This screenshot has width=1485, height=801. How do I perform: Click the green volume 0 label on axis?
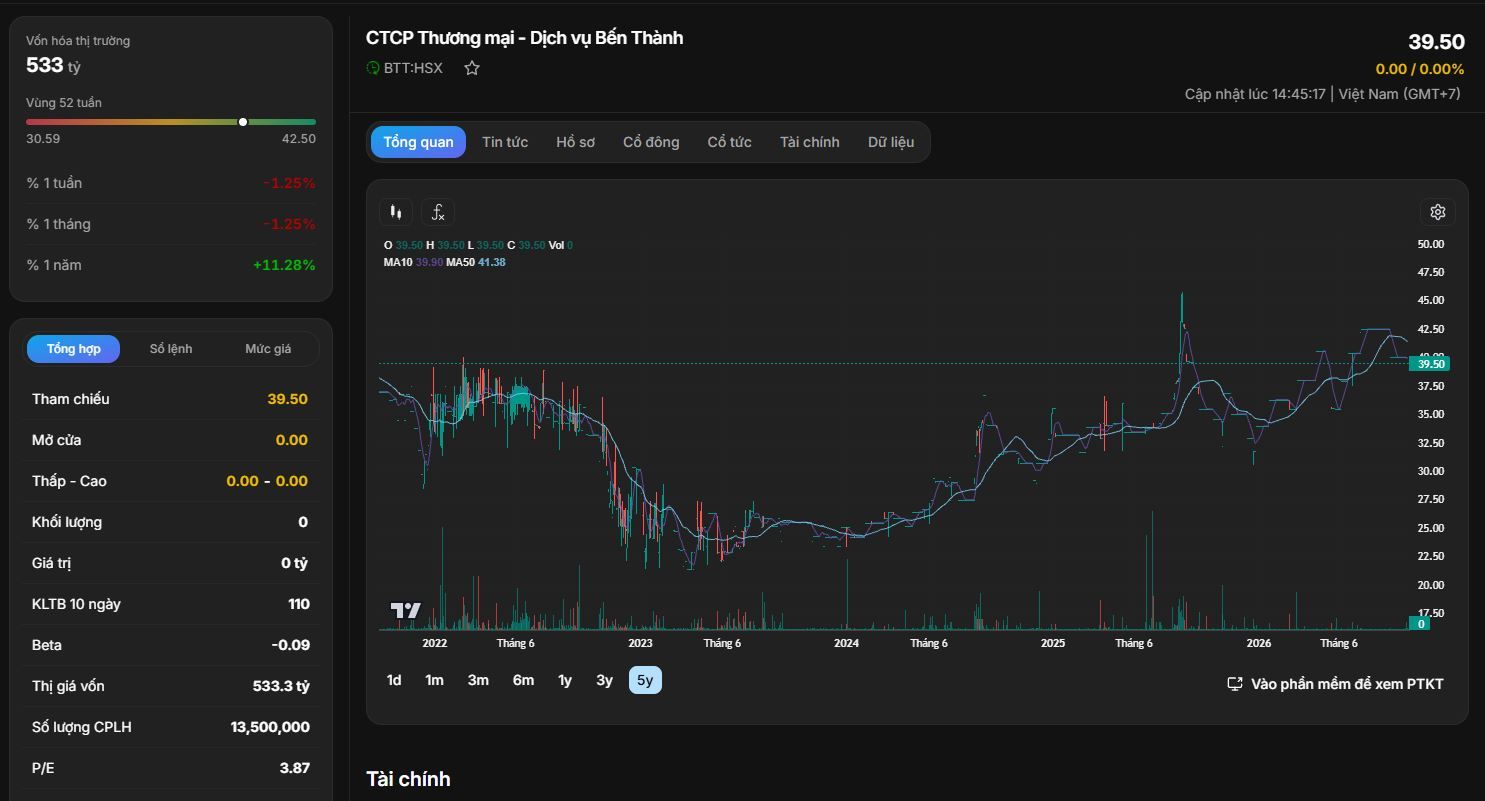click(1420, 624)
